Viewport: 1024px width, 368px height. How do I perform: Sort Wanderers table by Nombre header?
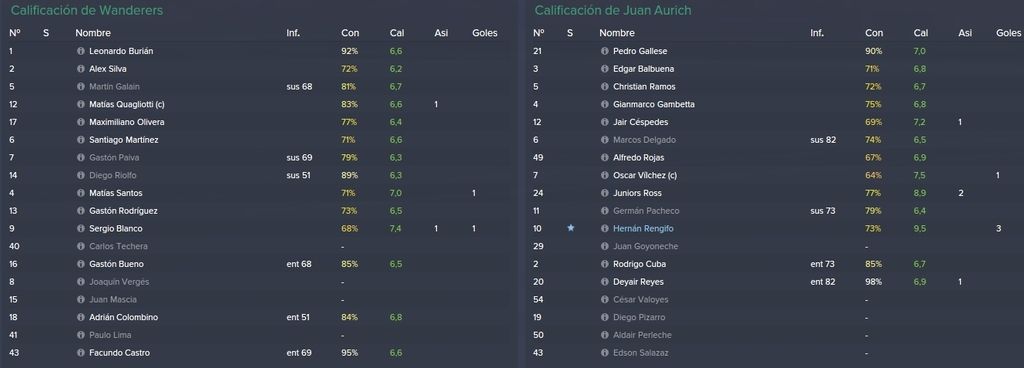coord(93,33)
